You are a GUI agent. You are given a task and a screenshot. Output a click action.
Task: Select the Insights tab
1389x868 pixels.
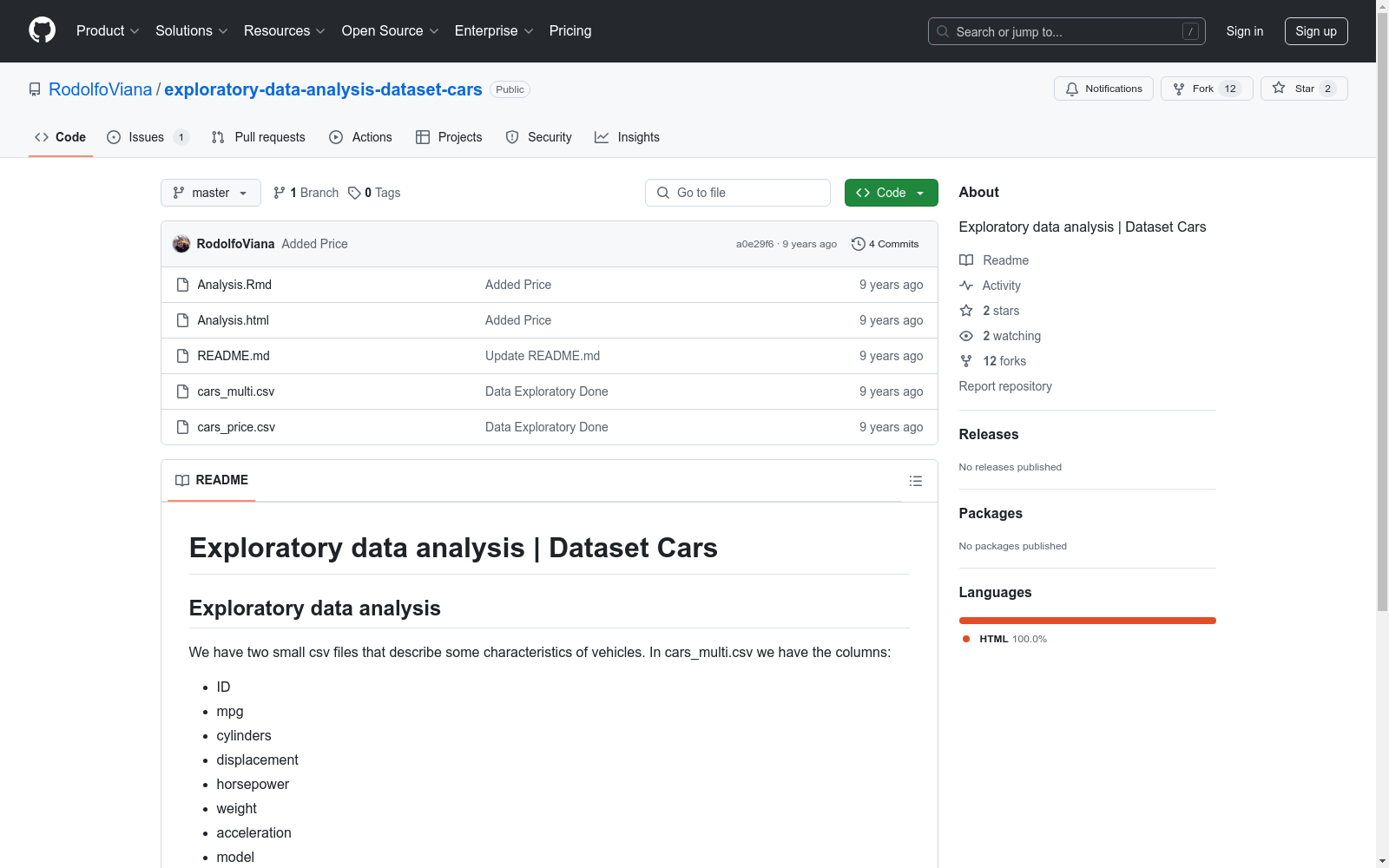(x=627, y=137)
